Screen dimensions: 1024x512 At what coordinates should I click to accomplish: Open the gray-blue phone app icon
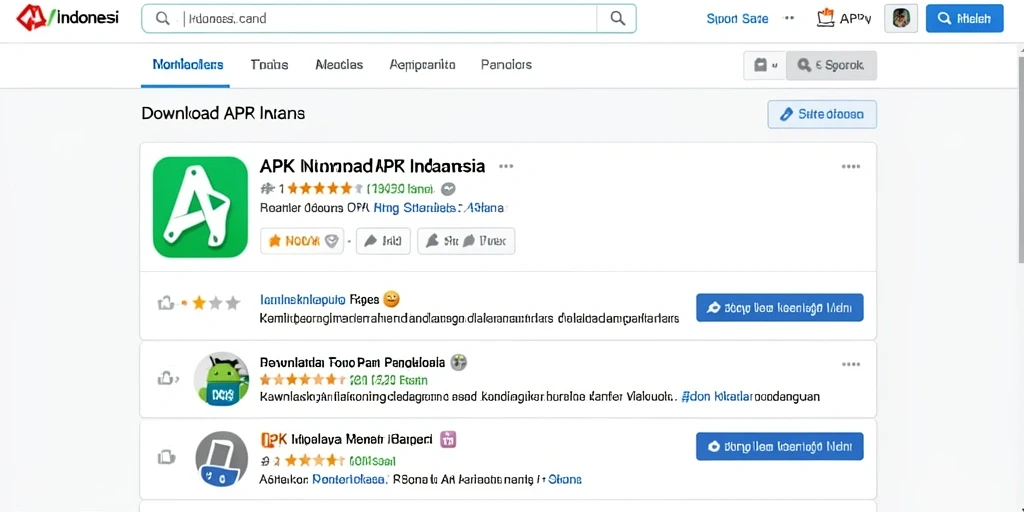click(221, 458)
